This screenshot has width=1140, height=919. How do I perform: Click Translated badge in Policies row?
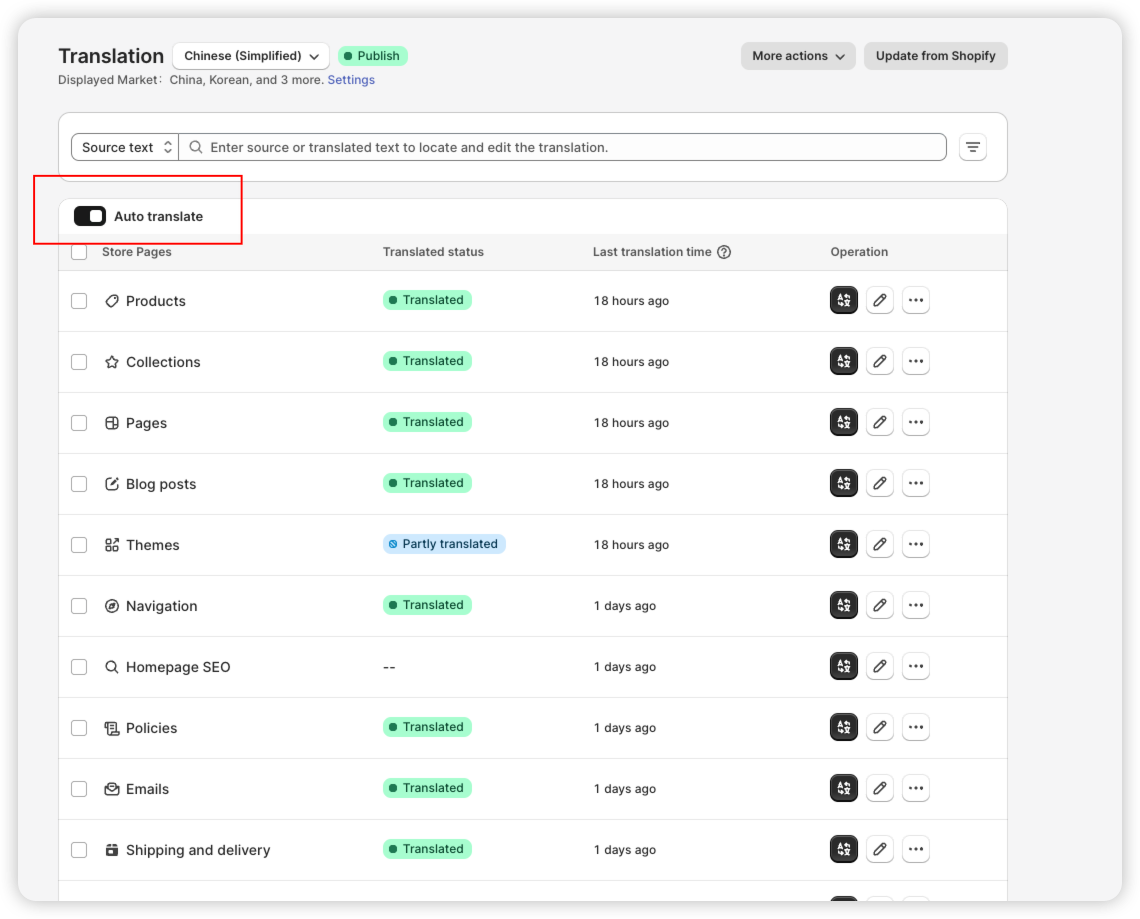428,727
